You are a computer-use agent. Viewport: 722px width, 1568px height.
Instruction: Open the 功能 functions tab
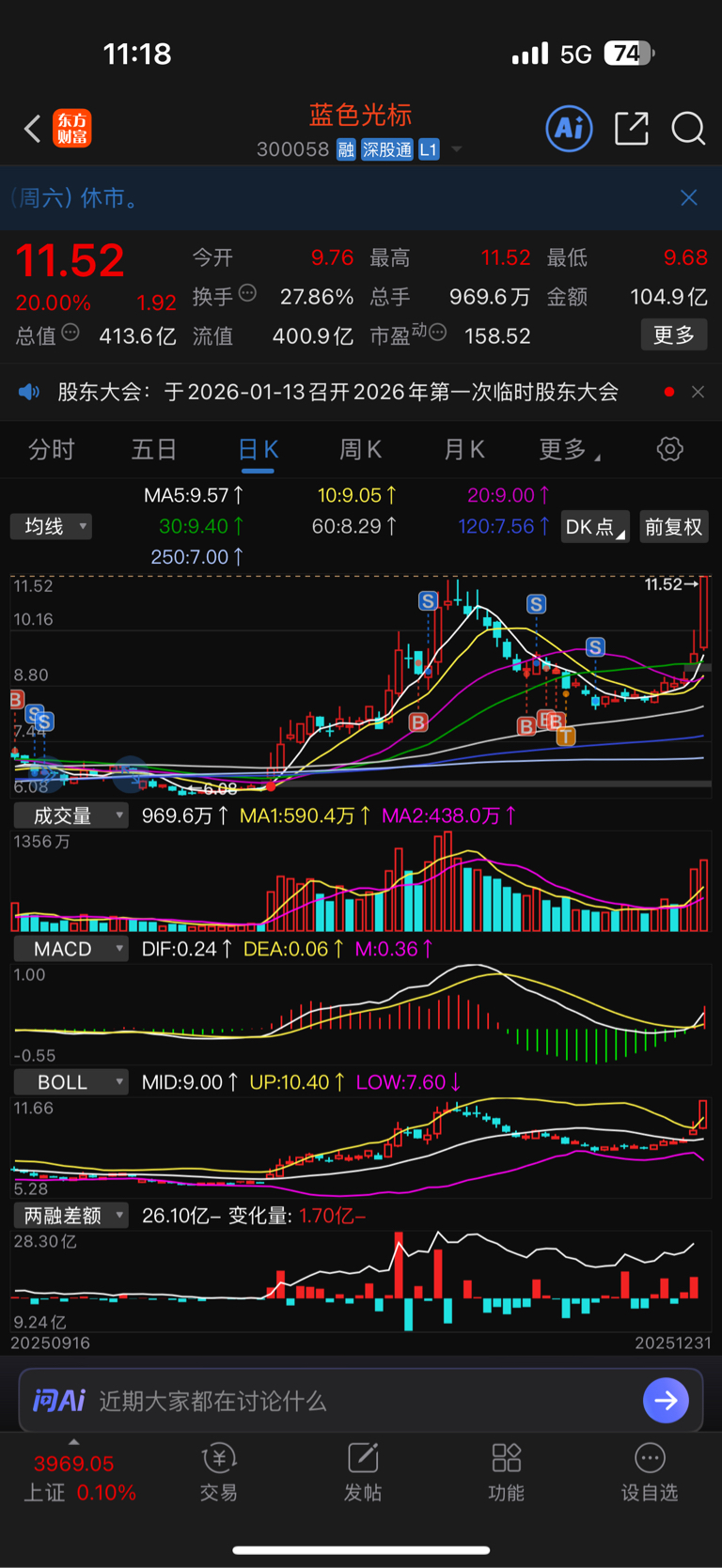[506, 1472]
